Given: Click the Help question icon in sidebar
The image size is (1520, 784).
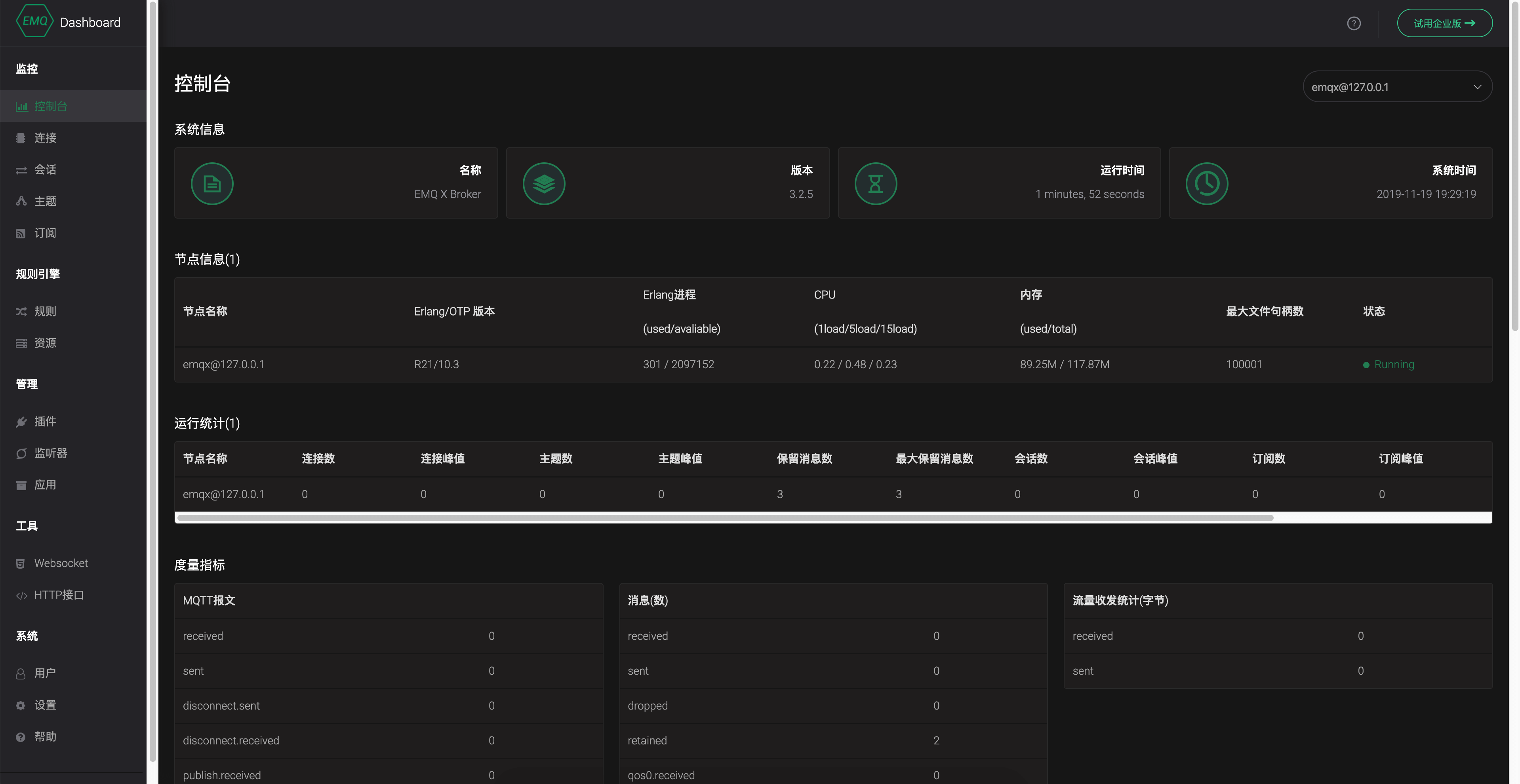Looking at the screenshot, I should (x=21, y=737).
